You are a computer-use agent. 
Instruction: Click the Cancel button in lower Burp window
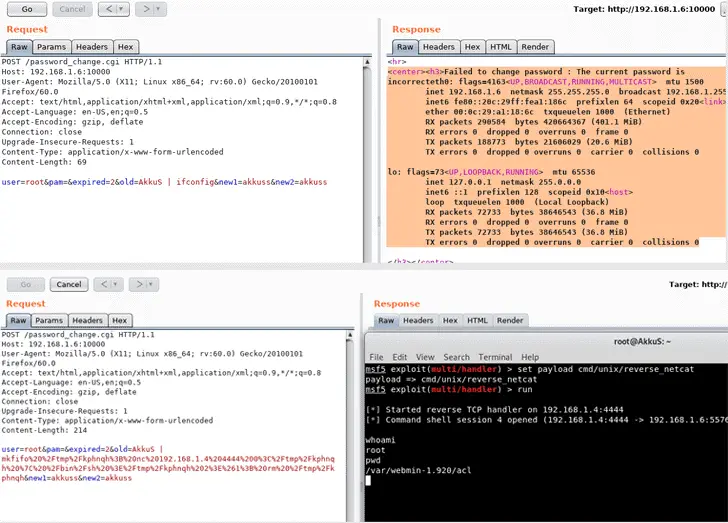pos(69,284)
